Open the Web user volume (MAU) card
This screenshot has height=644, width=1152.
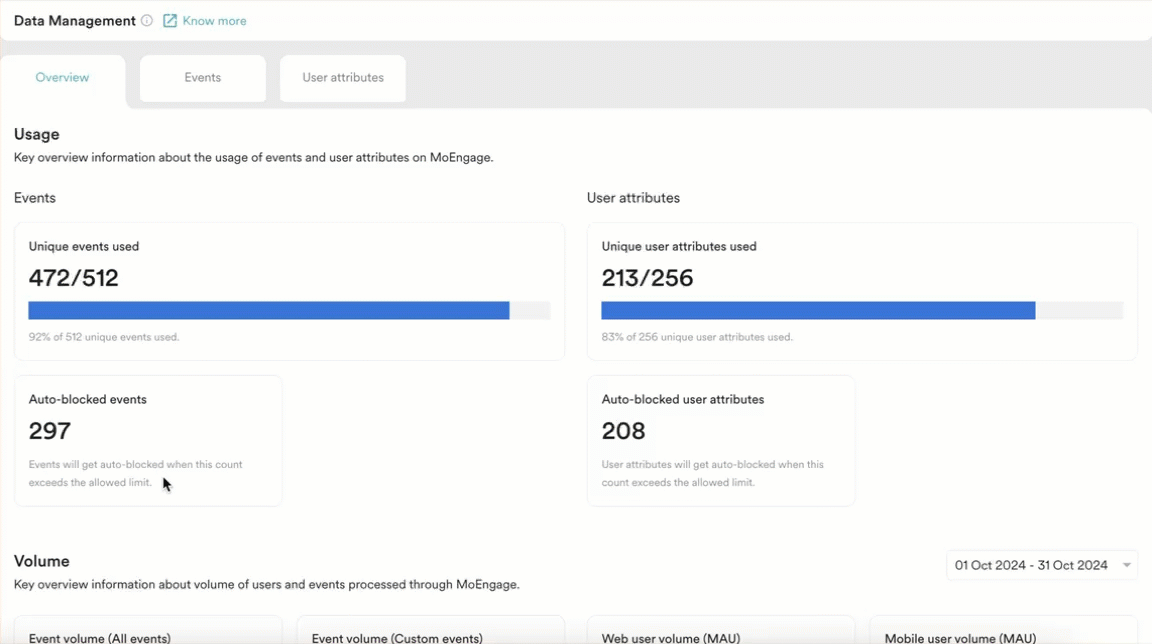click(721, 631)
